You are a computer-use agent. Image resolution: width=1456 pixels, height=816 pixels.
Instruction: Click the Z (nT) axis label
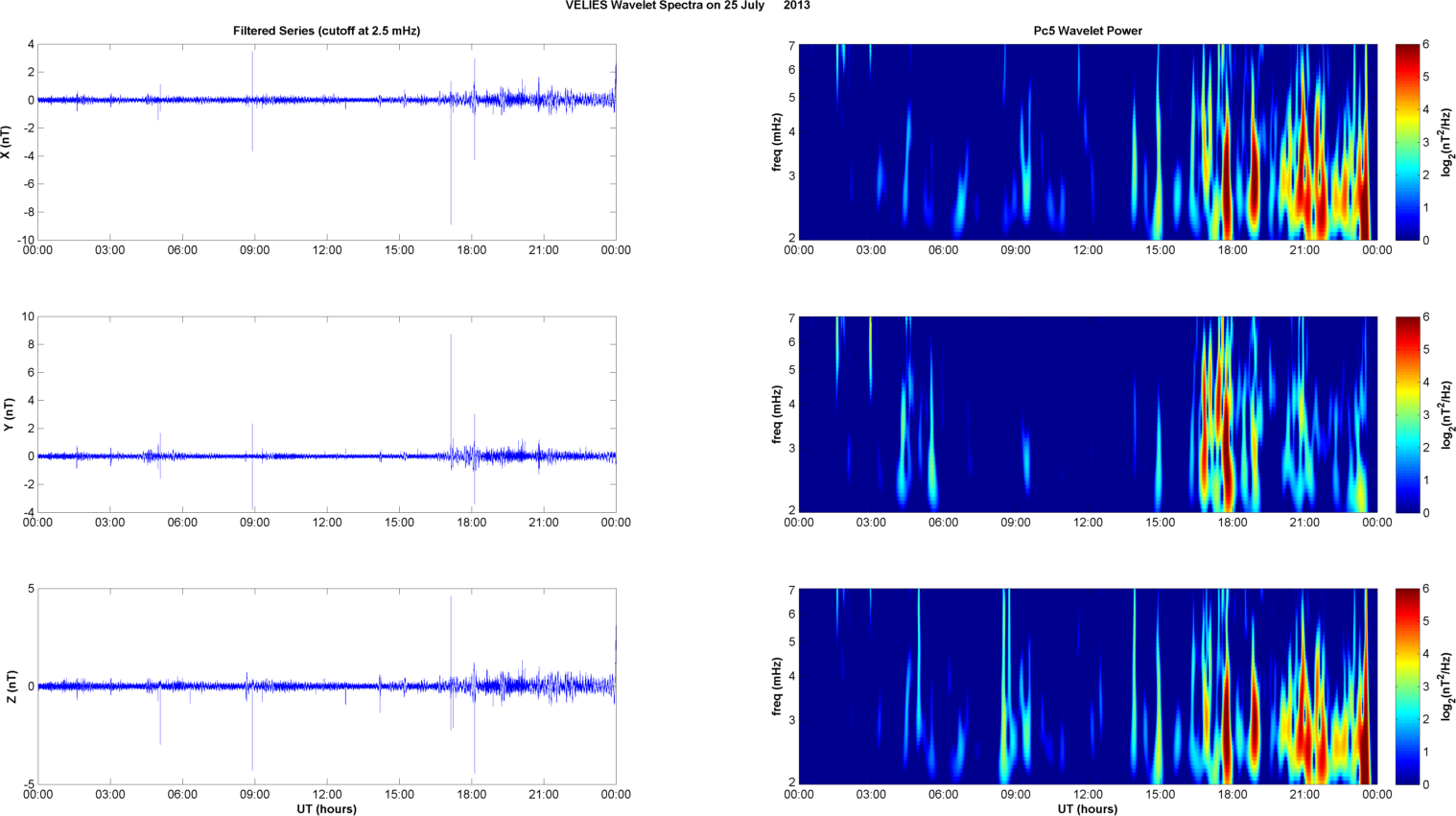(12, 687)
